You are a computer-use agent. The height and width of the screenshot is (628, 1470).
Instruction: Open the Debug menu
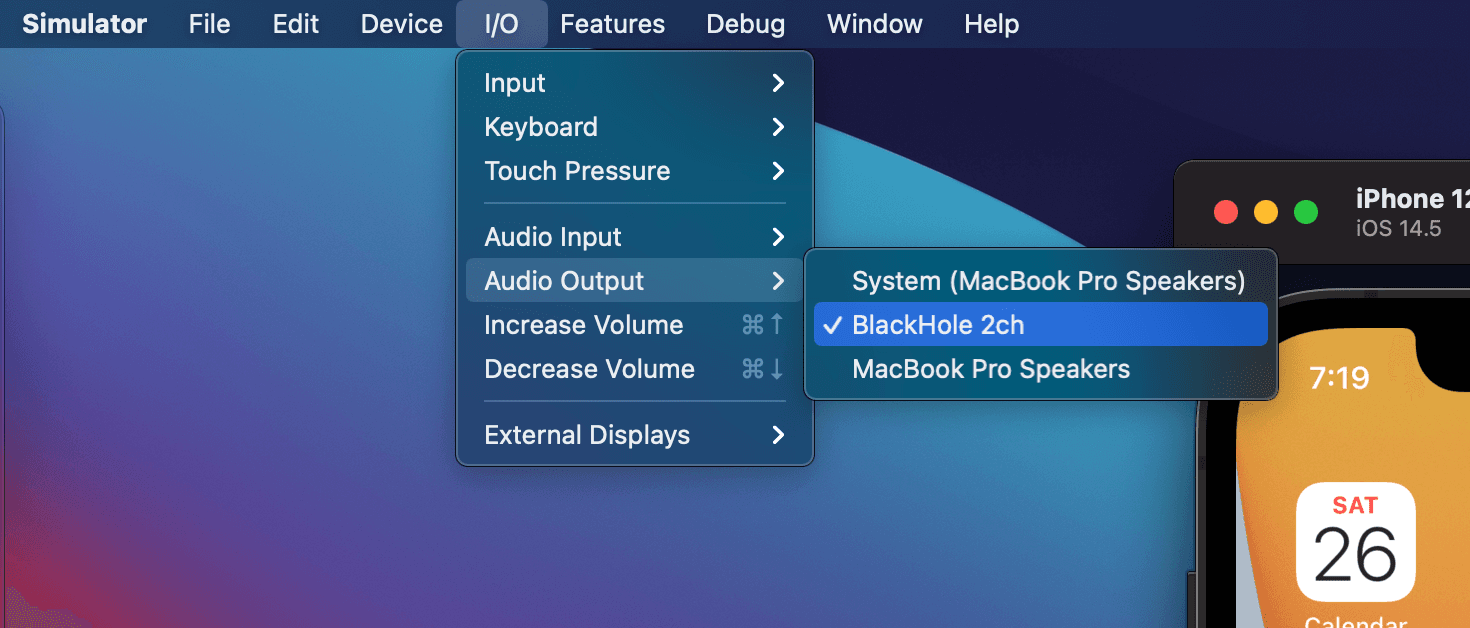pyautogui.click(x=745, y=24)
